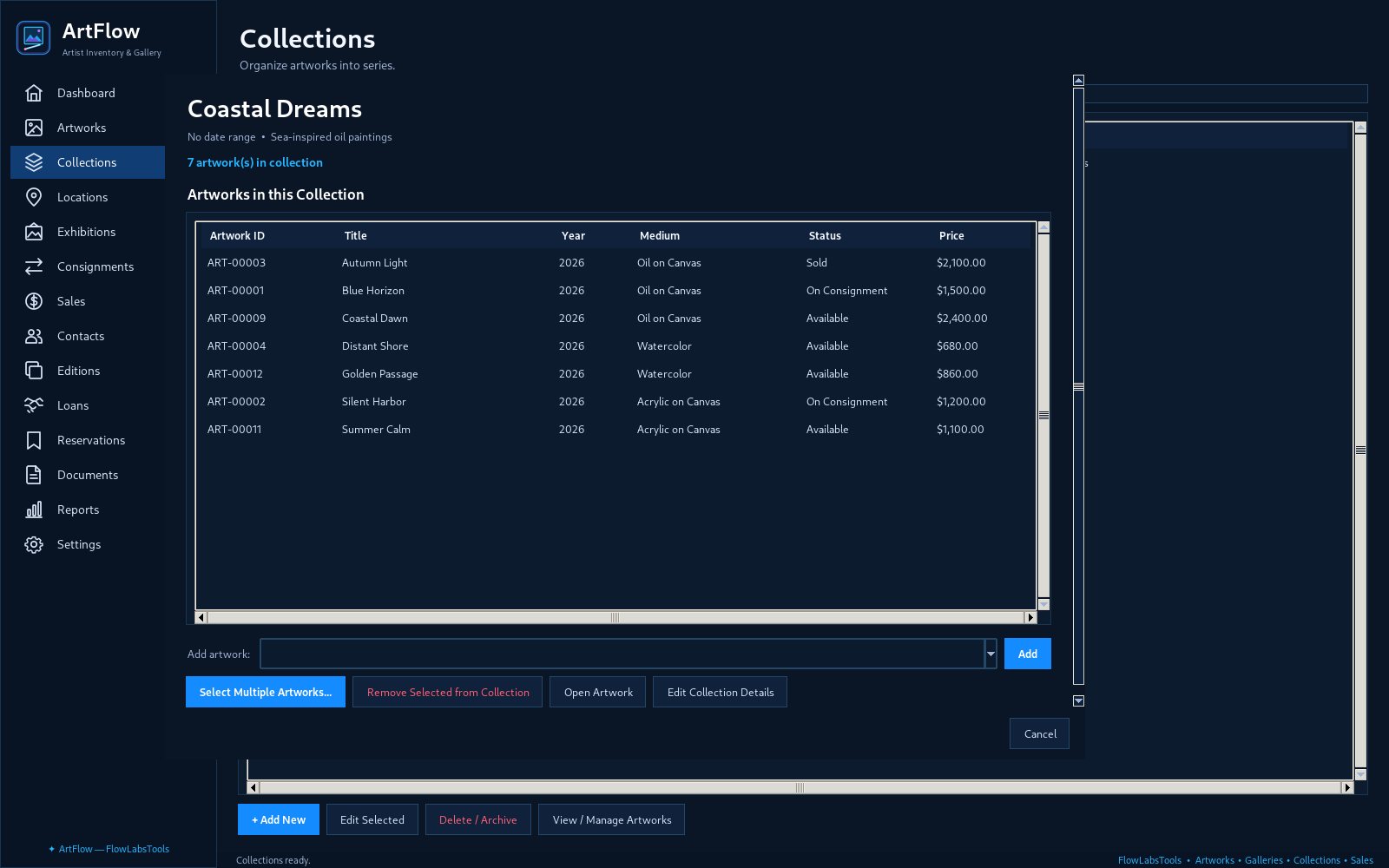Open the Galleries footer link
Viewport: 1389px width, 868px height.
click(x=1263, y=860)
